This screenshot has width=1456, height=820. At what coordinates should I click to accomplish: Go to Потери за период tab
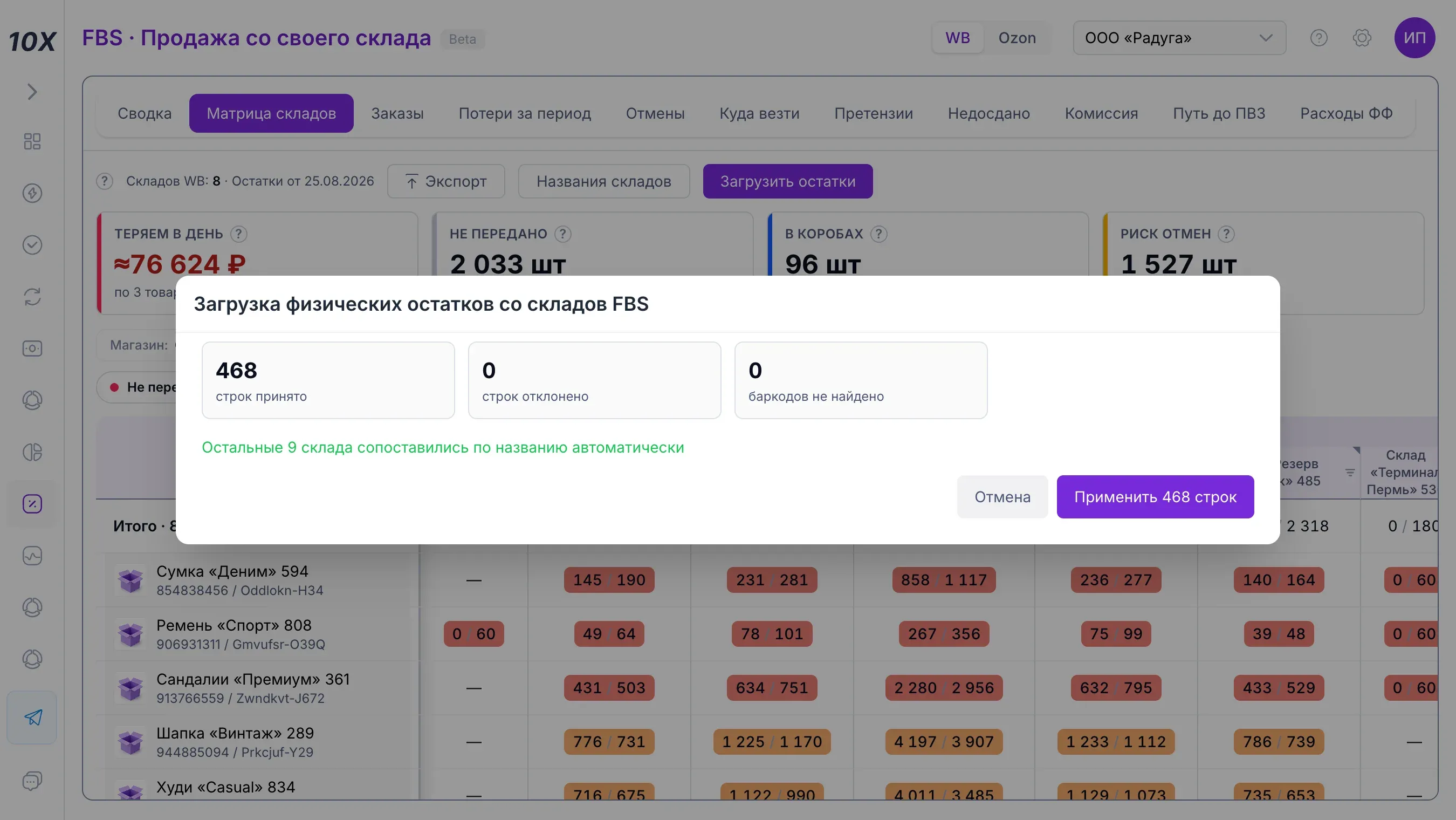tap(525, 113)
